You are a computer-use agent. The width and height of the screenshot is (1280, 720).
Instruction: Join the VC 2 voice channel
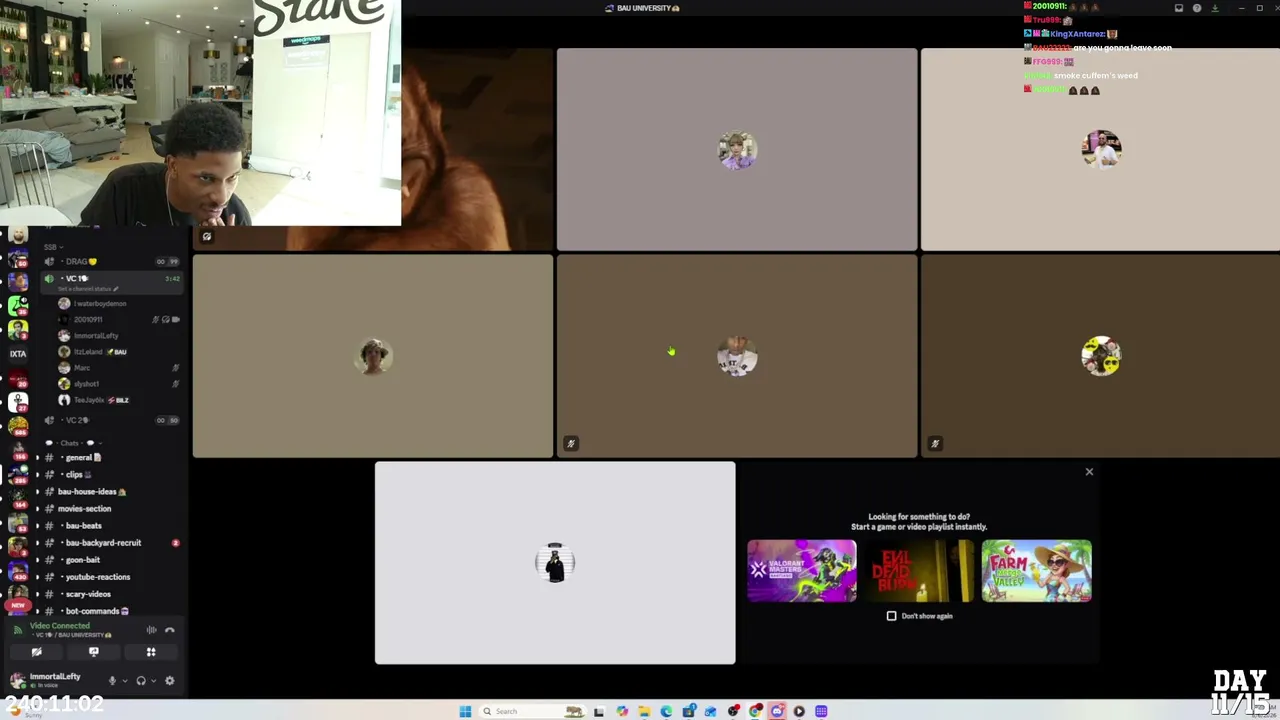click(110, 420)
